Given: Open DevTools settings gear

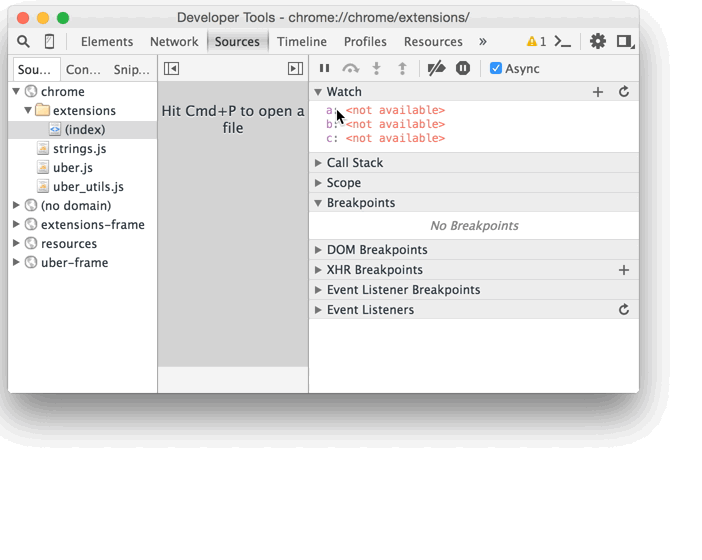Looking at the screenshot, I should 598,42.
